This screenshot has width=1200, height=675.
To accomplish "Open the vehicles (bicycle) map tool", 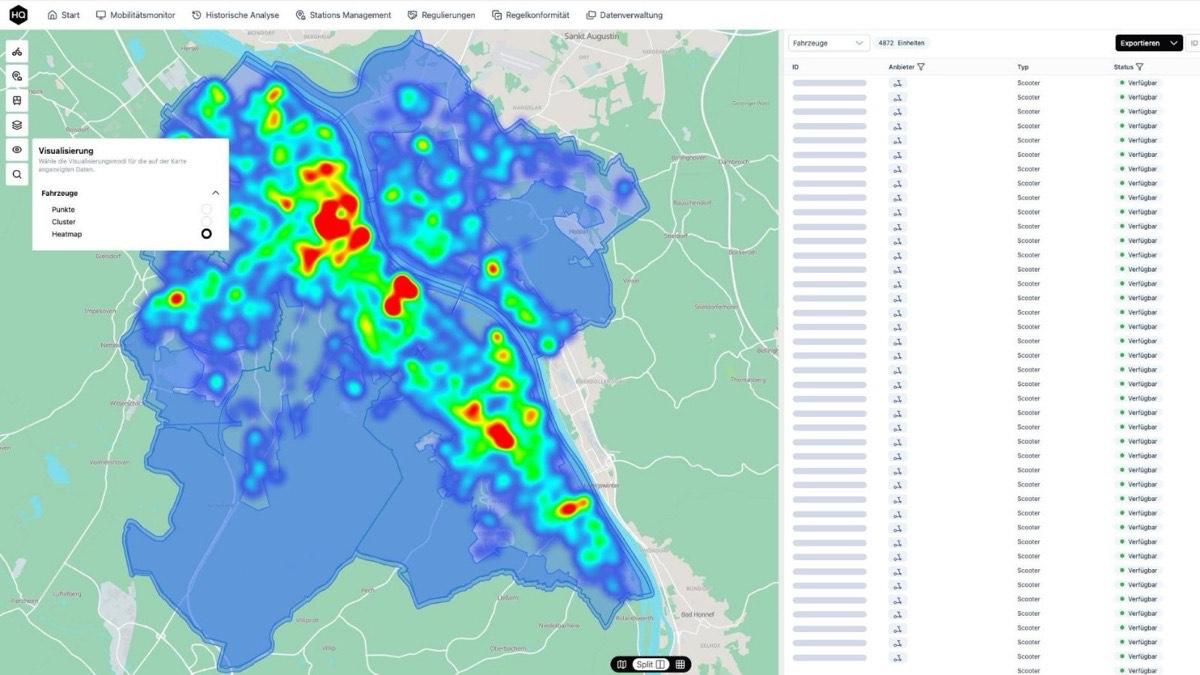I will tap(17, 51).
